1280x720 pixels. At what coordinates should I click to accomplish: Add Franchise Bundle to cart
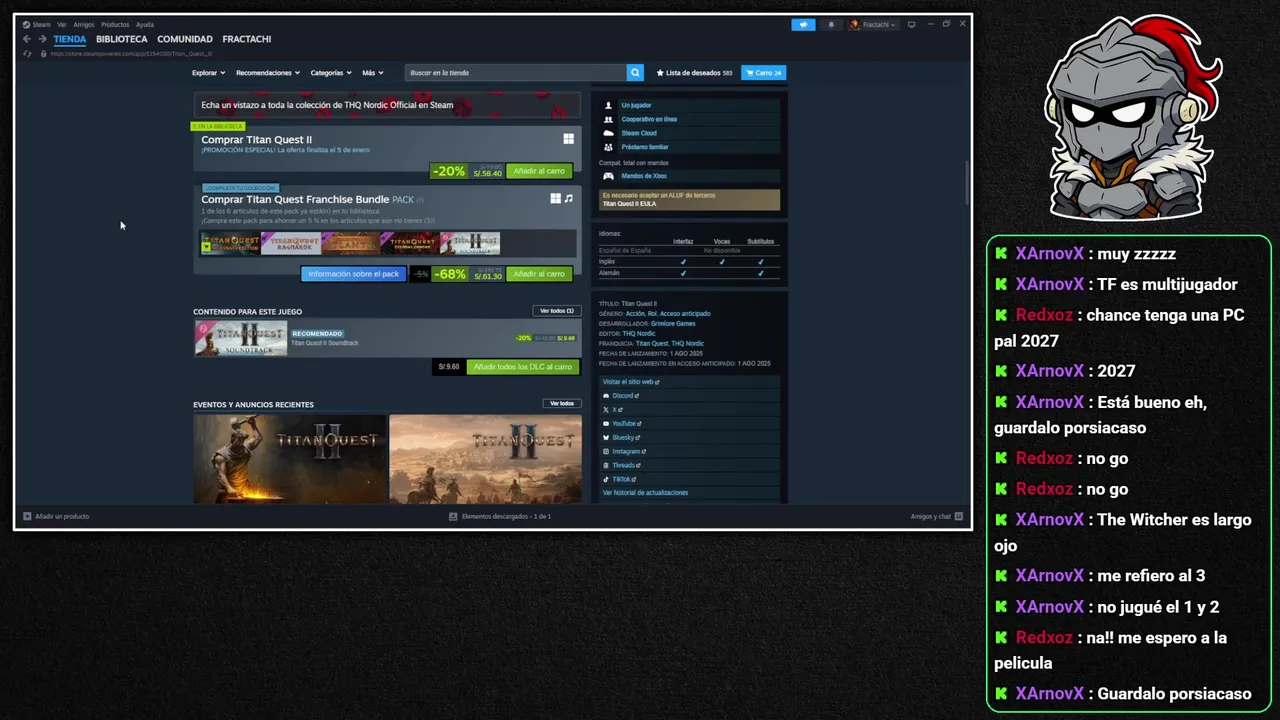point(539,273)
